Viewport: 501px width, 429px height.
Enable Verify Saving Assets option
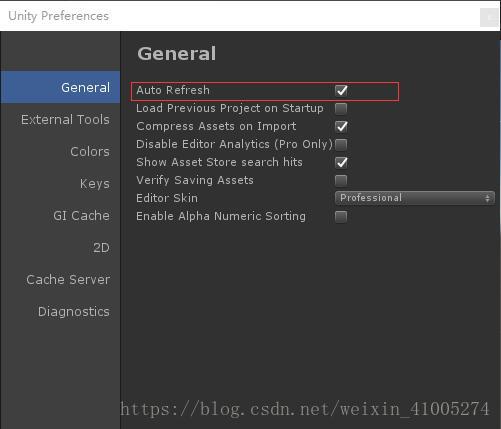[341, 180]
